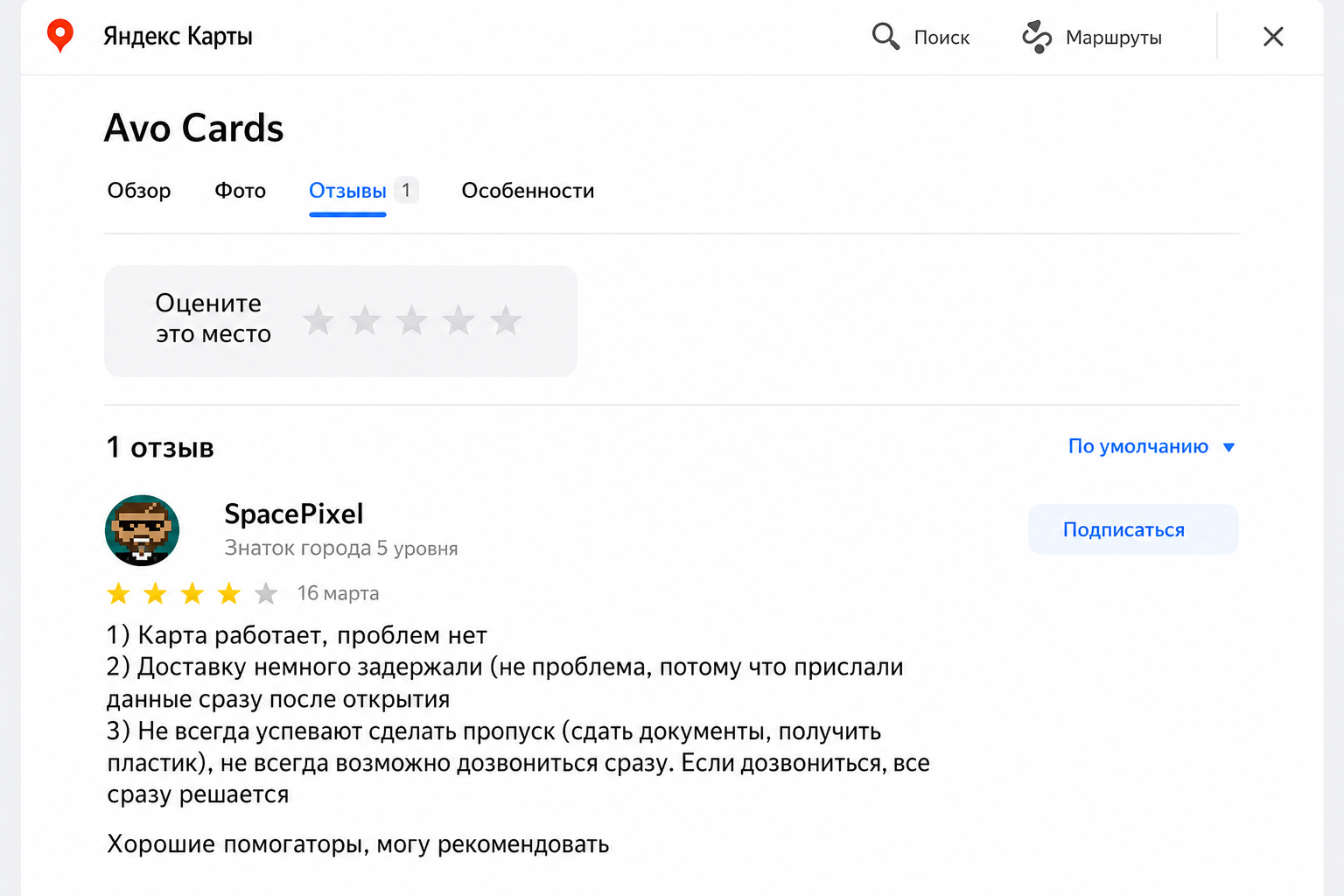Close the Avo Cards panel
Image resolution: width=1344 pixels, height=896 pixels.
(1273, 36)
